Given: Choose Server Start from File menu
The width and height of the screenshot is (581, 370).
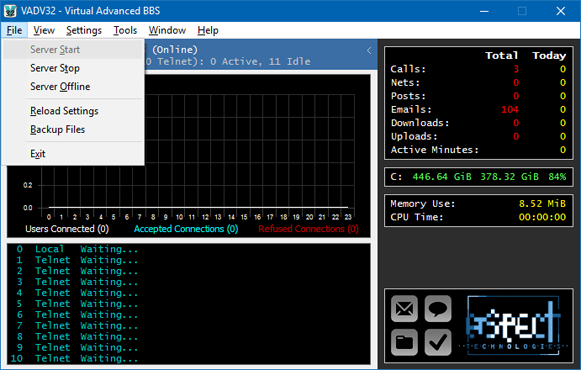Looking at the screenshot, I should (73, 50).
